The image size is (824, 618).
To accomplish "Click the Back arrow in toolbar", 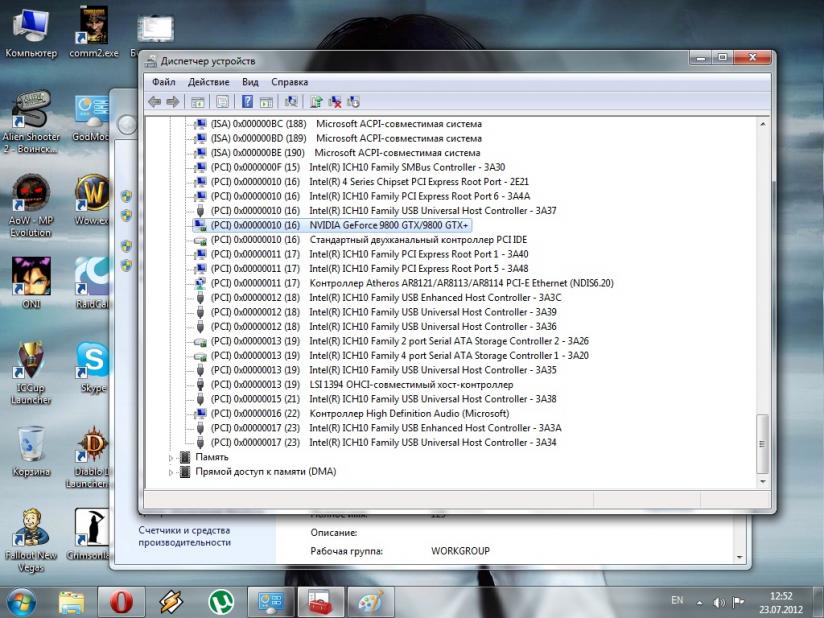I will click(x=154, y=101).
